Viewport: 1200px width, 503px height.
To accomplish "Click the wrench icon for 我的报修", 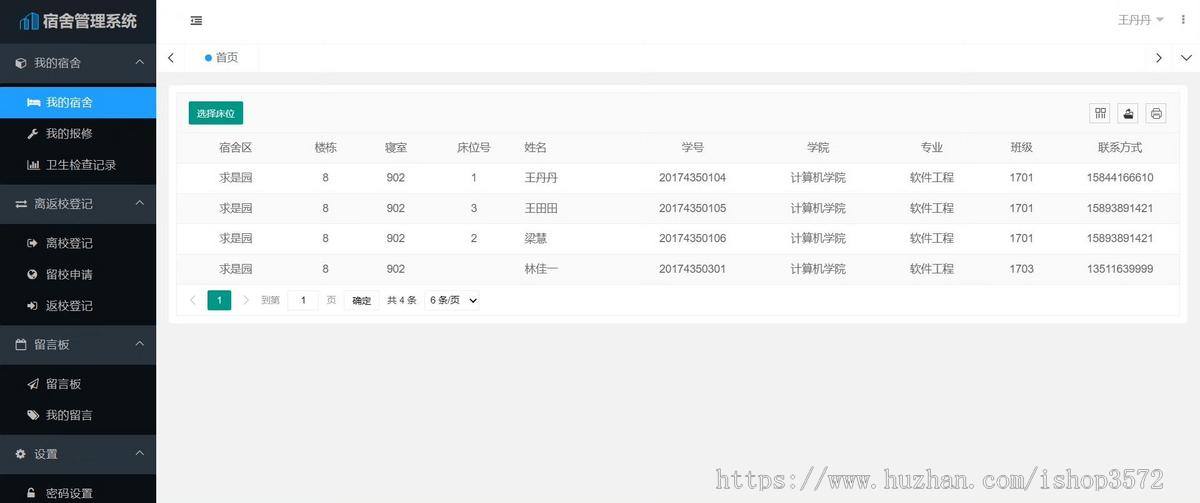I will (x=33, y=133).
